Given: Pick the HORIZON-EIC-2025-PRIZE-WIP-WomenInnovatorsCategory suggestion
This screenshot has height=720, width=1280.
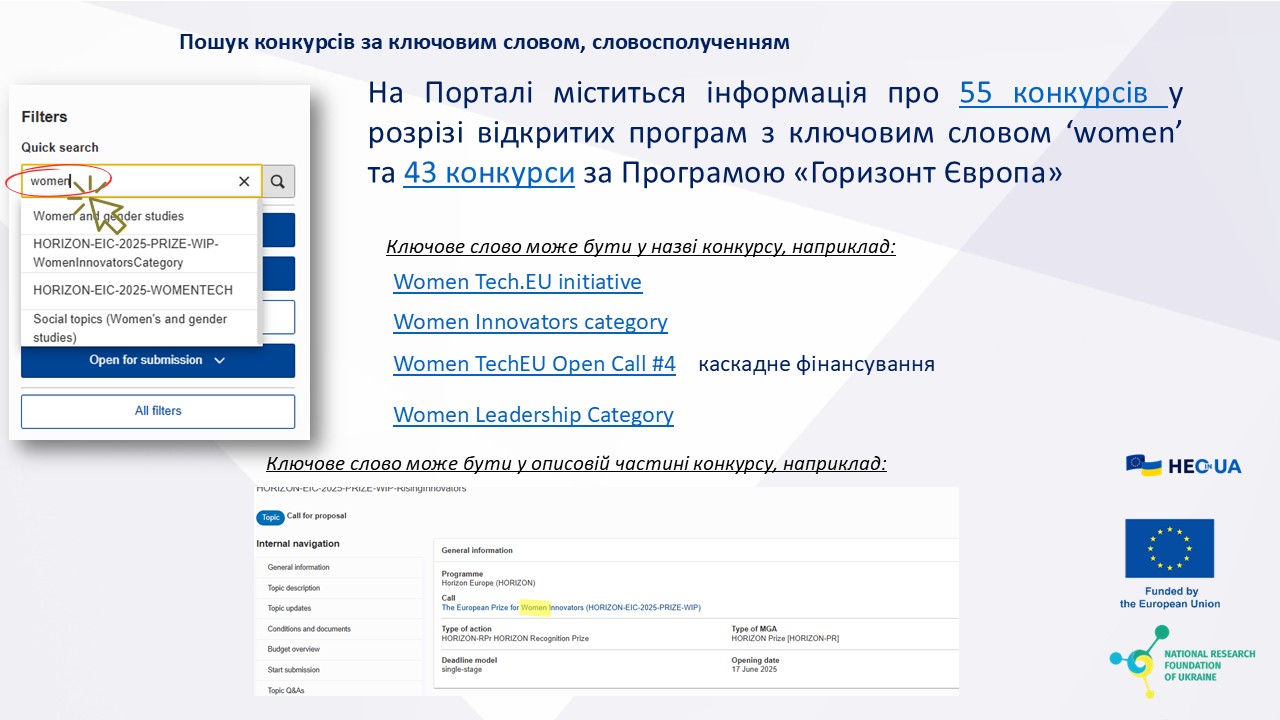Looking at the screenshot, I should click(x=125, y=253).
